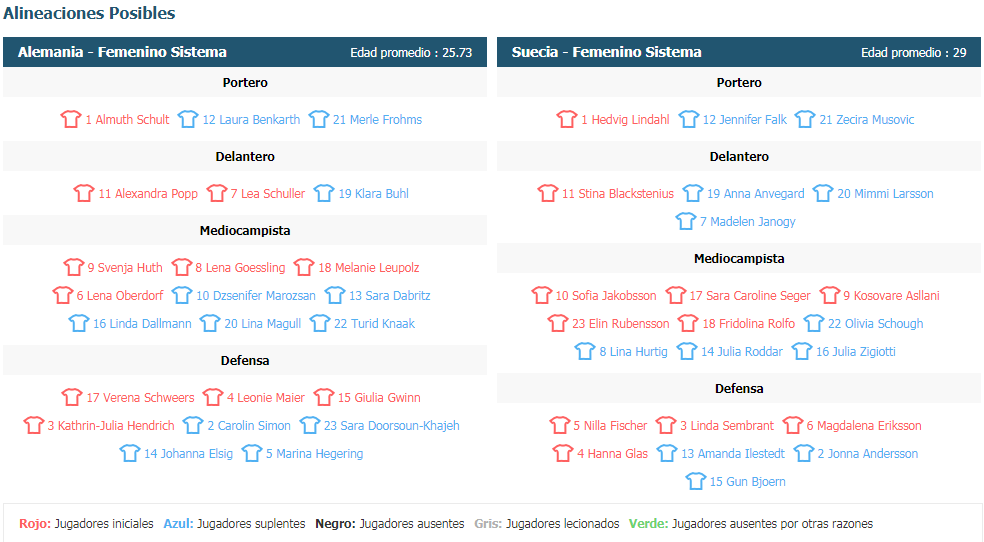
Task: Select blue jersey icon next to Madelen Janogy
Action: [x=685, y=221]
